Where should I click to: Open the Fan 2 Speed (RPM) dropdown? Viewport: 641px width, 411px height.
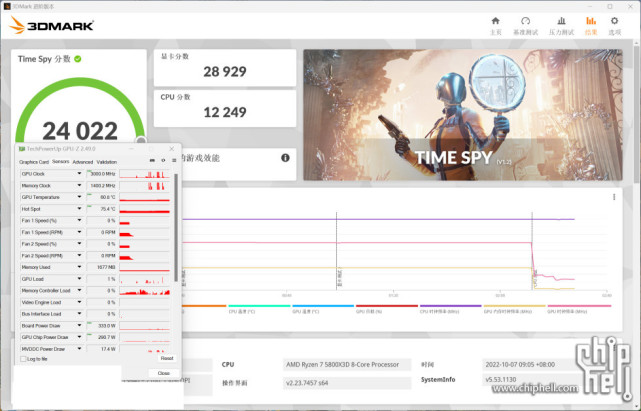79,256
